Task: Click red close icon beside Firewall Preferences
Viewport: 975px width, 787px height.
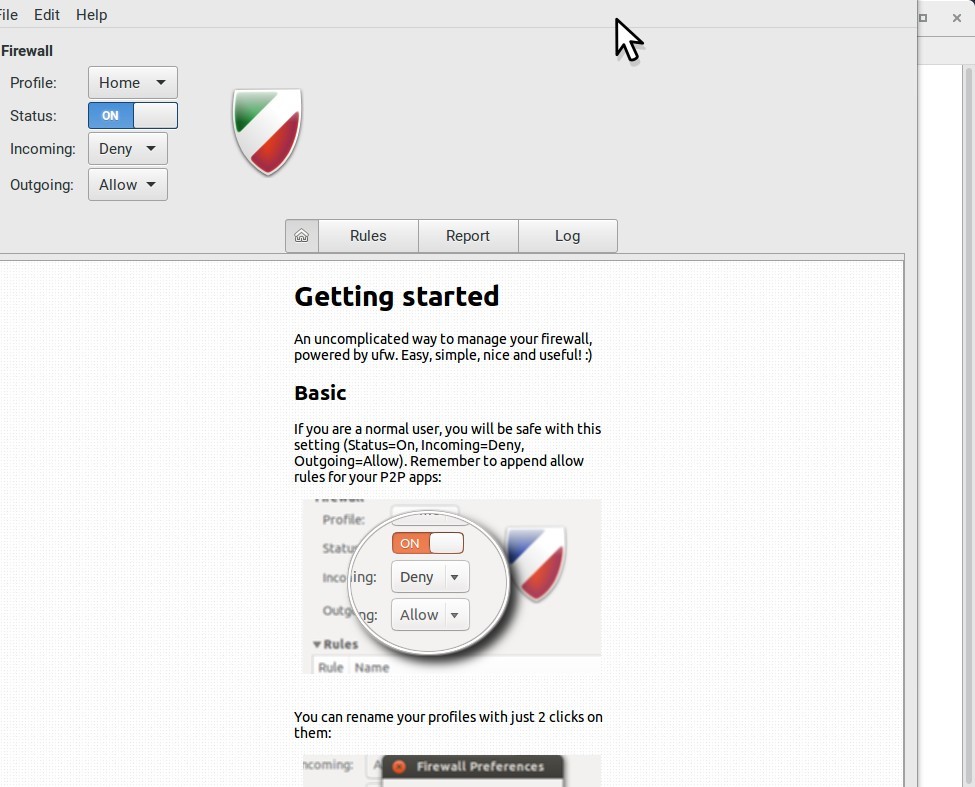Action: (x=398, y=767)
